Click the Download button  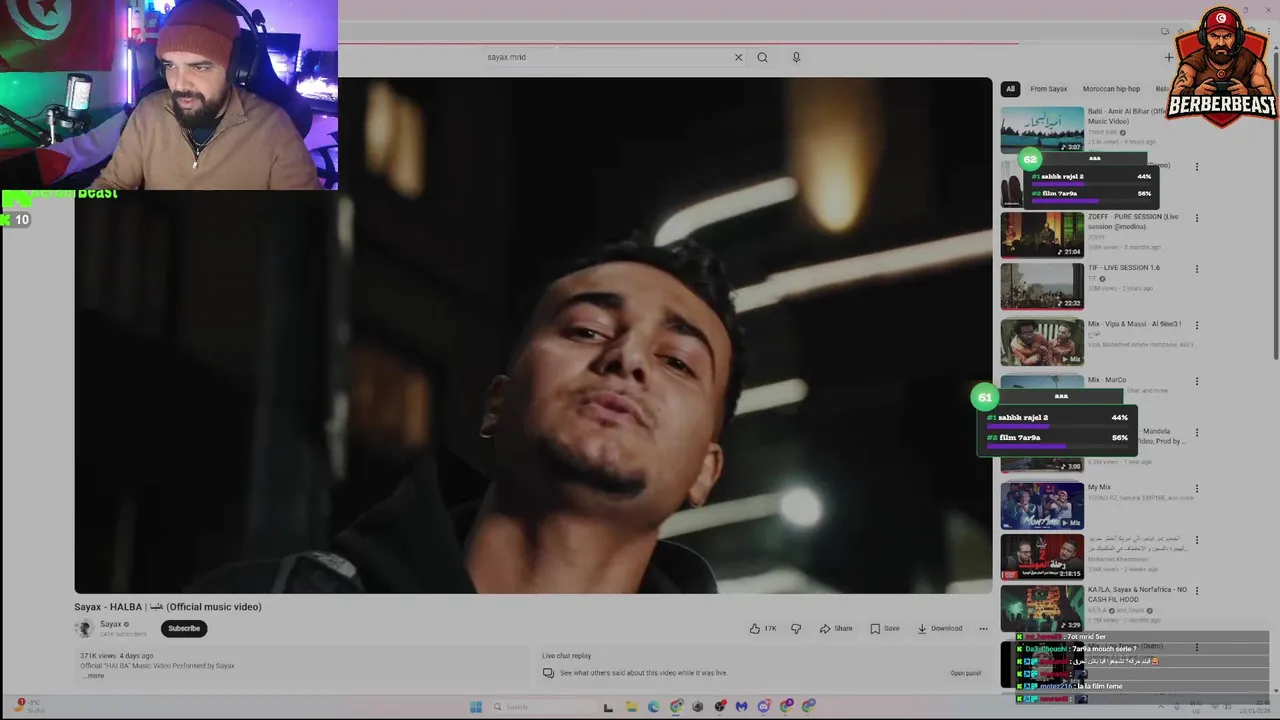940,629
